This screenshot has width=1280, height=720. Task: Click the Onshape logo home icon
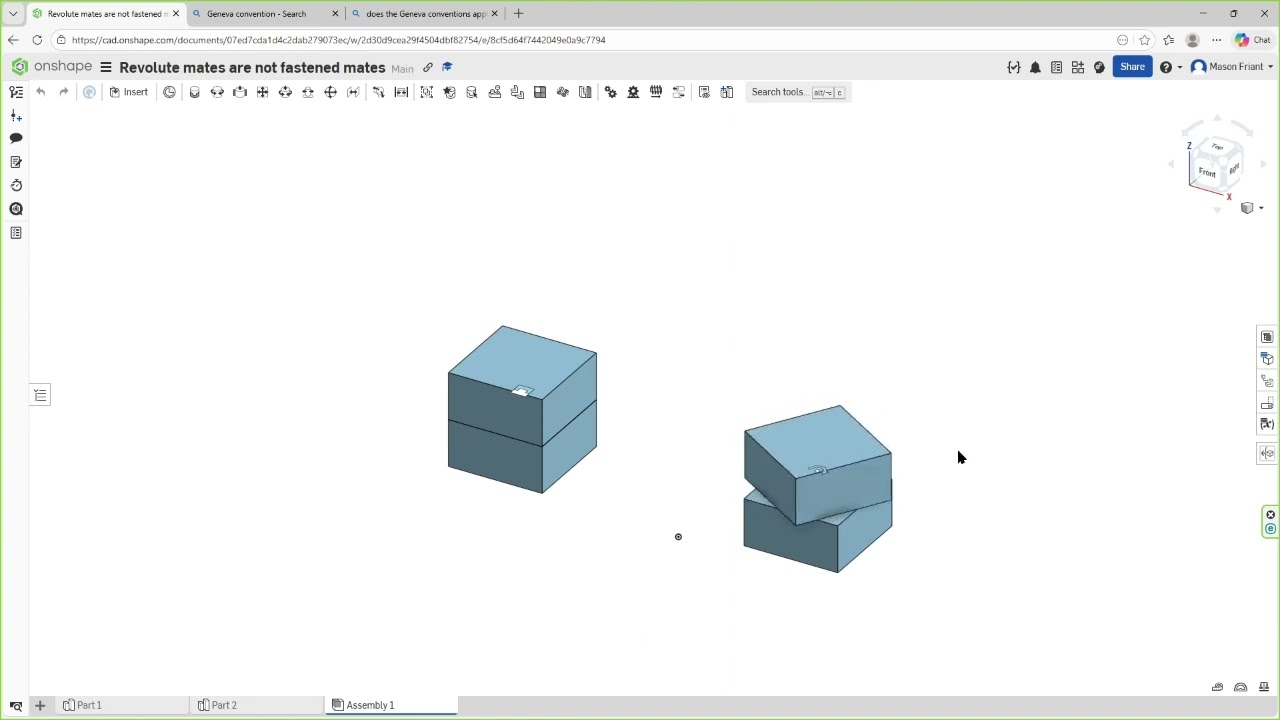pyautogui.click(x=19, y=67)
